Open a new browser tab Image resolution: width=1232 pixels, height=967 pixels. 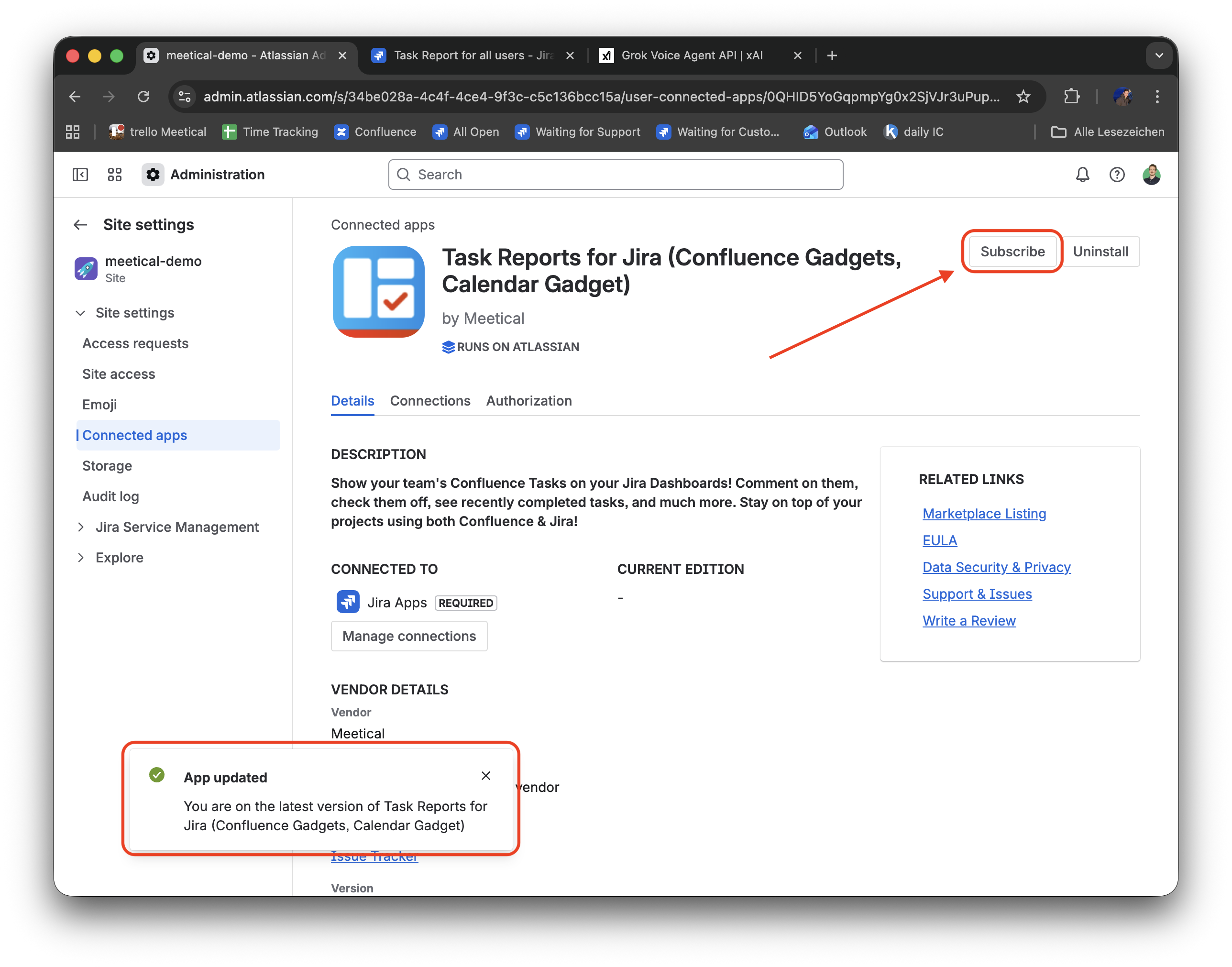832,55
